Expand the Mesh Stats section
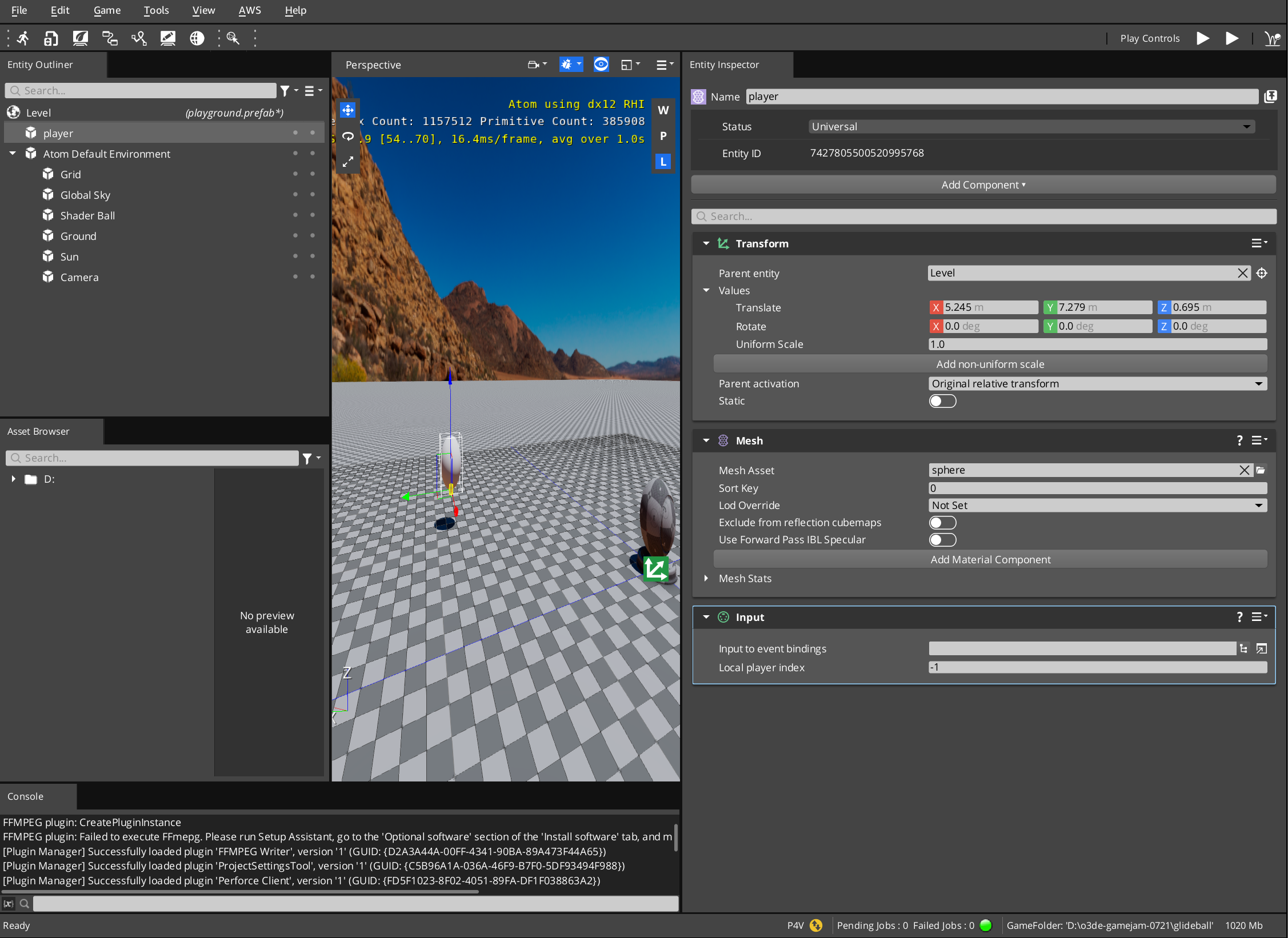Viewport: 1288px width, 938px height. pyautogui.click(x=706, y=579)
